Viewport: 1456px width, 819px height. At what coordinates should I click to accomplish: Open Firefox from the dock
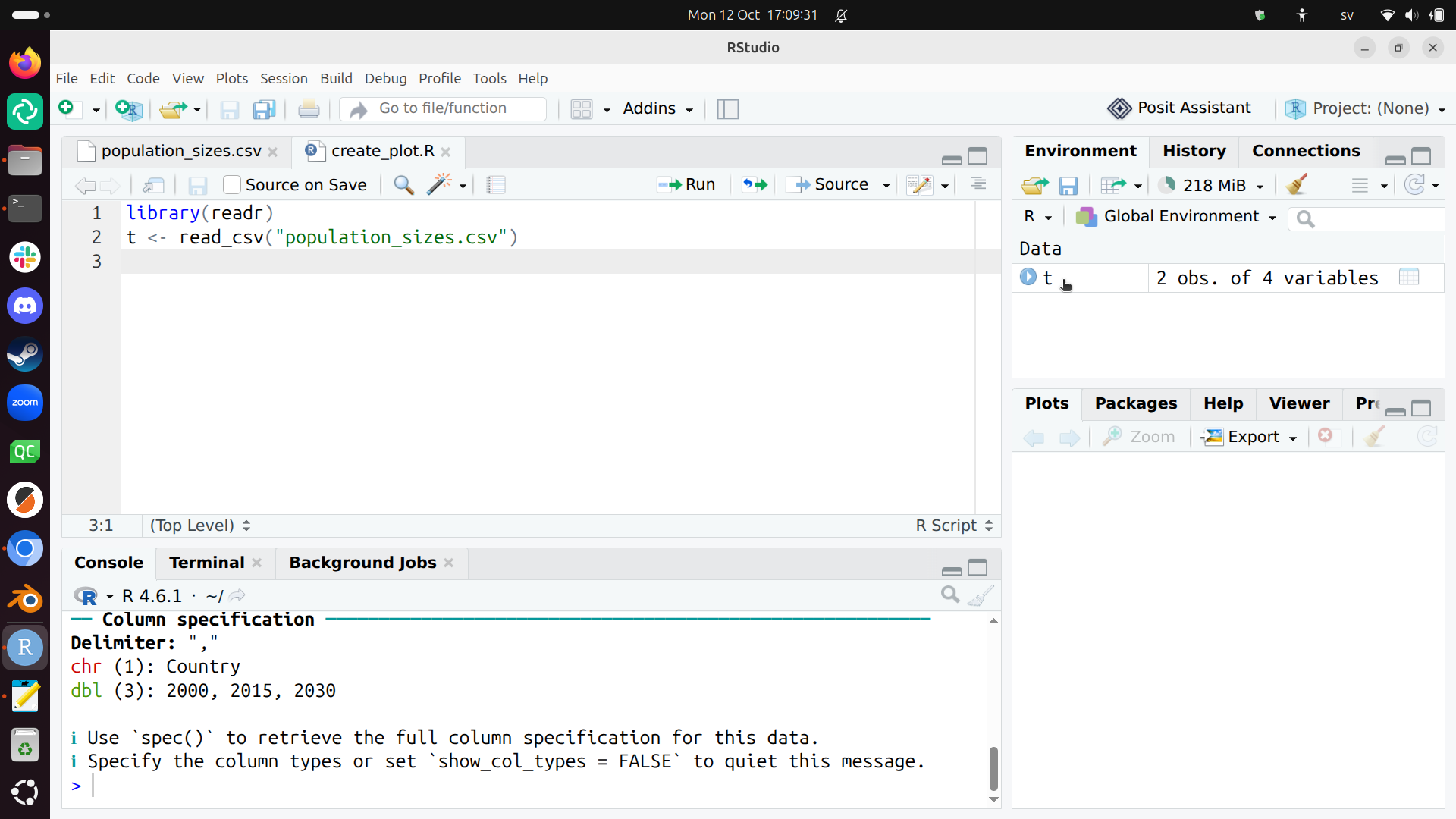[25, 63]
